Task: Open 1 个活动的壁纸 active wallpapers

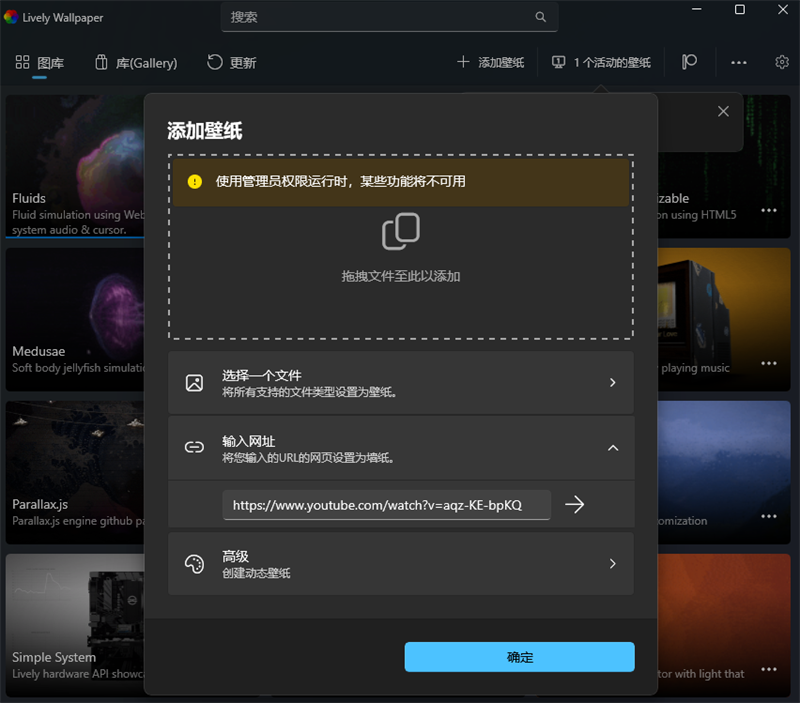Action: pyautogui.click(x=601, y=62)
